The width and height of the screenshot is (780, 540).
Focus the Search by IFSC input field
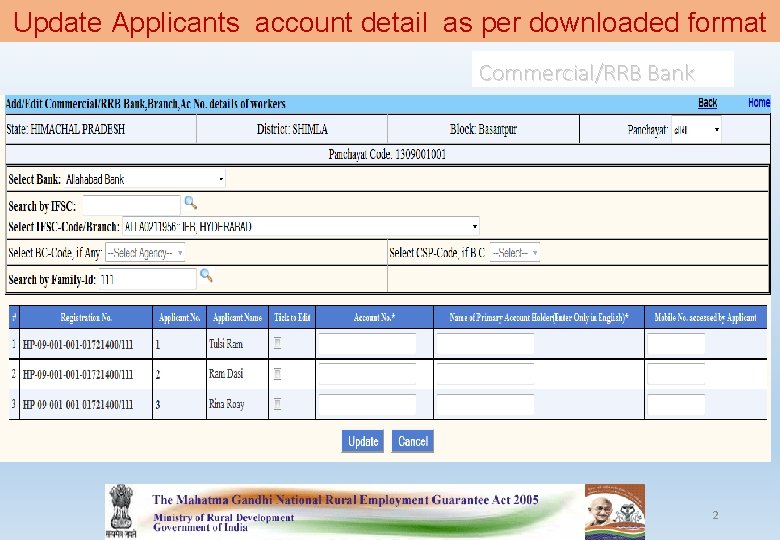[x=132, y=205]
